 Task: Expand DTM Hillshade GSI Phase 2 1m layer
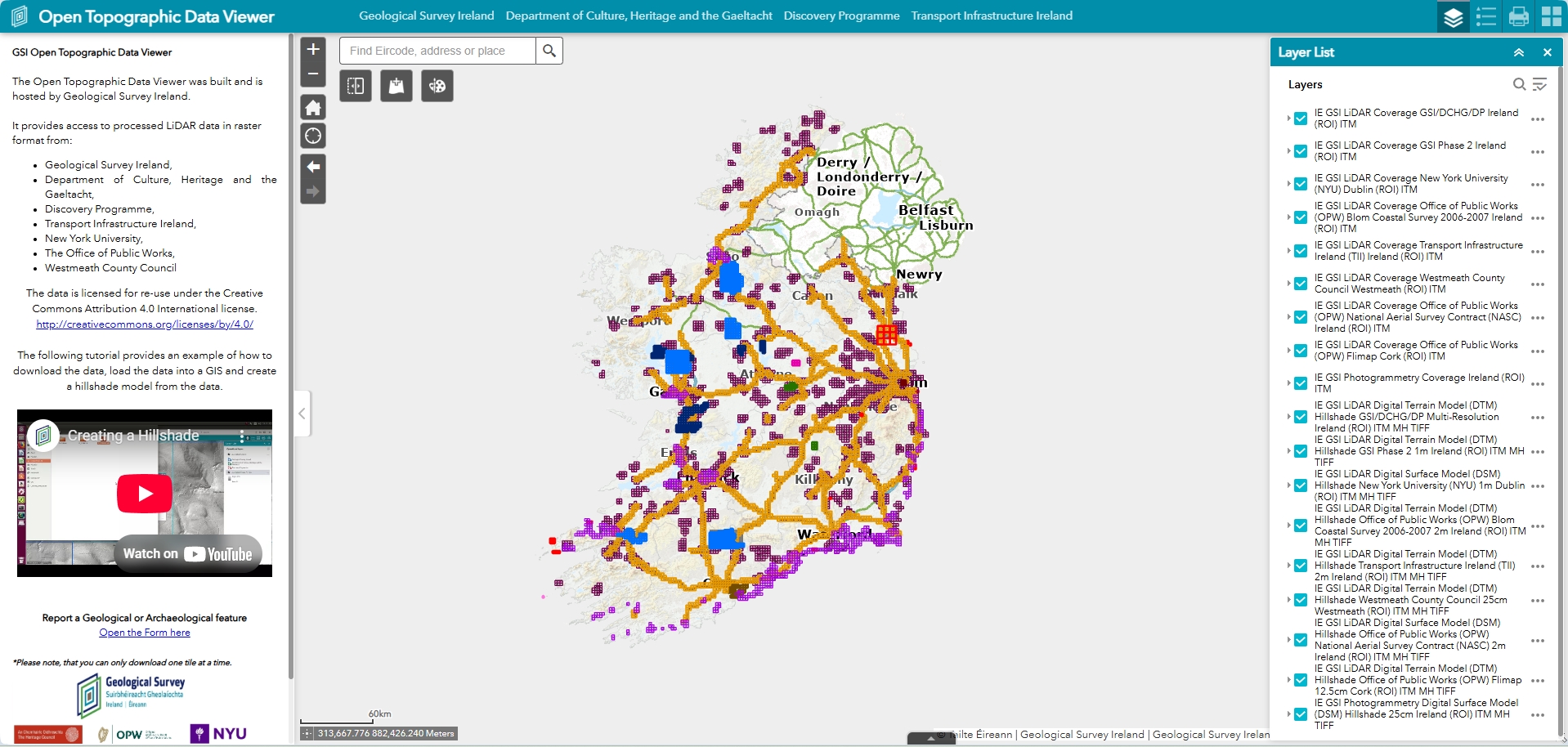click(x=1288, y=451)
